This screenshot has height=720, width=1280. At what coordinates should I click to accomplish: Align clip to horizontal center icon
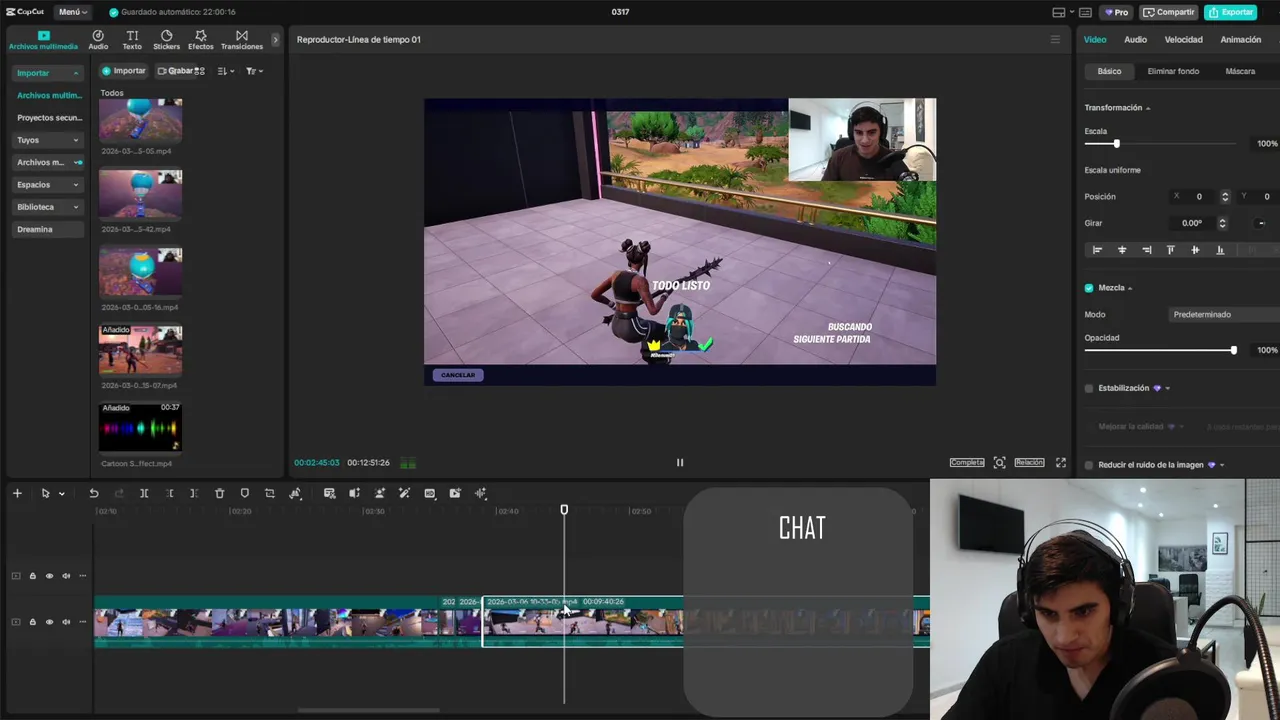pyautogui.click(x=1122, y=250)
